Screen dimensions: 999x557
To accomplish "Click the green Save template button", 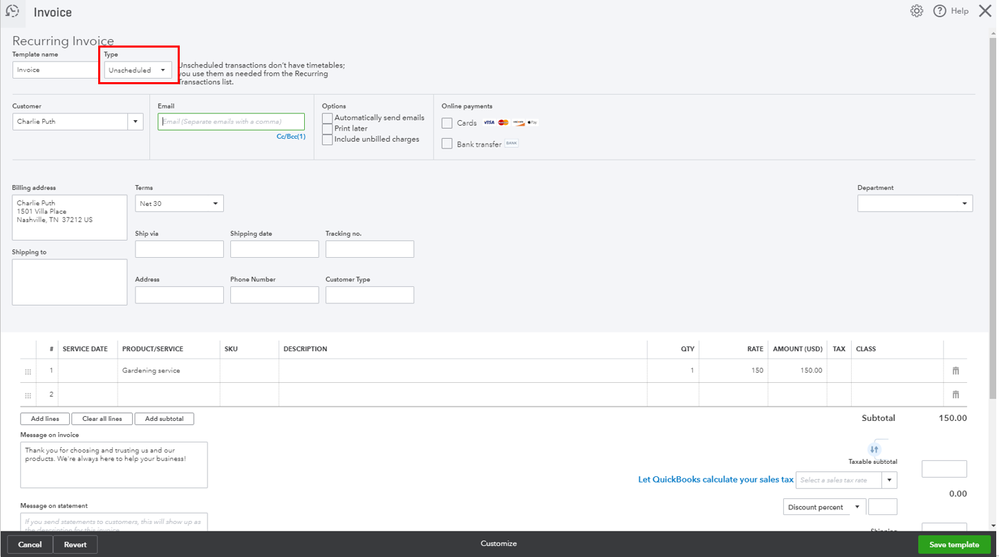I will (954, 545).
